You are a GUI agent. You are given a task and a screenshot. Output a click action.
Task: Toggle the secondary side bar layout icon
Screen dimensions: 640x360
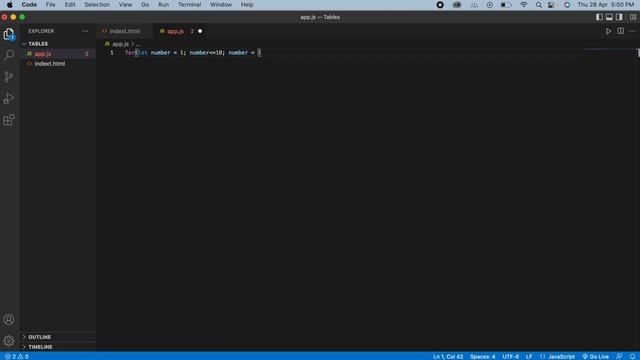(619, 17)
